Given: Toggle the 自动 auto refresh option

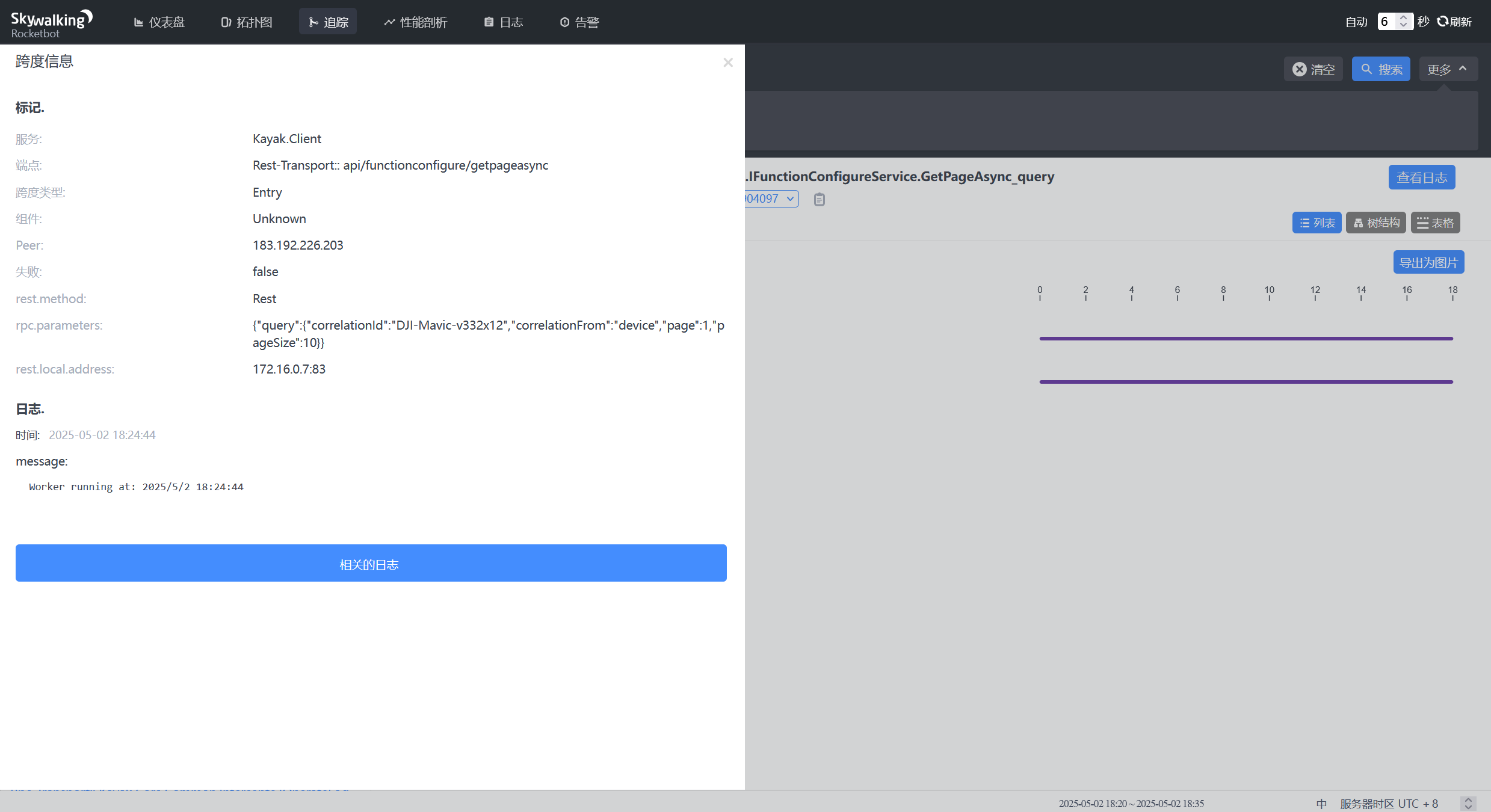Looking at the screenshot, I should 1356,22.
